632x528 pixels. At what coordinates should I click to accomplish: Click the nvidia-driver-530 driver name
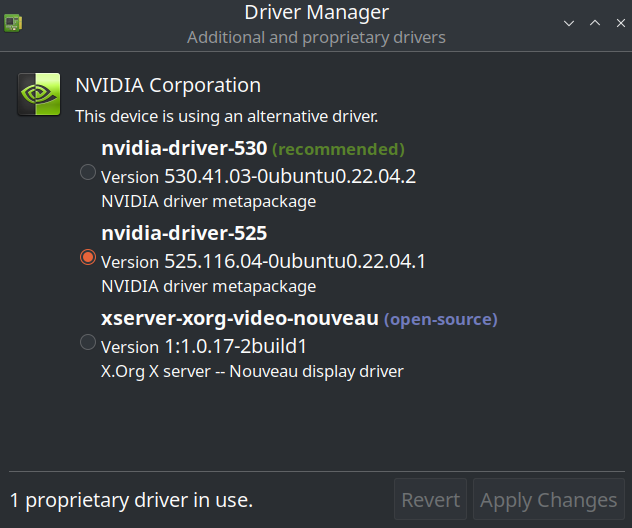[184, 148]
